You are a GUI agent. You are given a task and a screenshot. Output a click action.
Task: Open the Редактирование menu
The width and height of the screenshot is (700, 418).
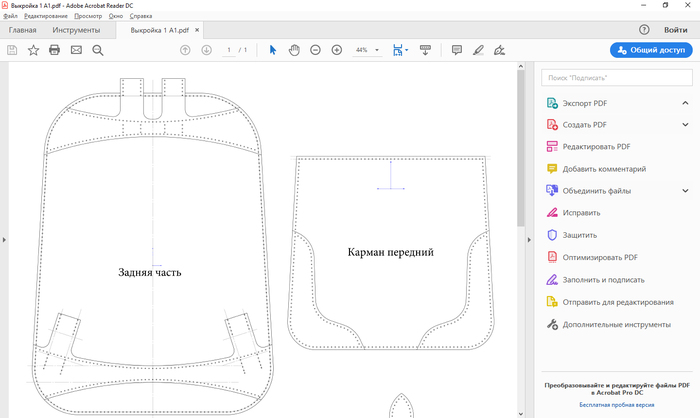click(46, 17)
